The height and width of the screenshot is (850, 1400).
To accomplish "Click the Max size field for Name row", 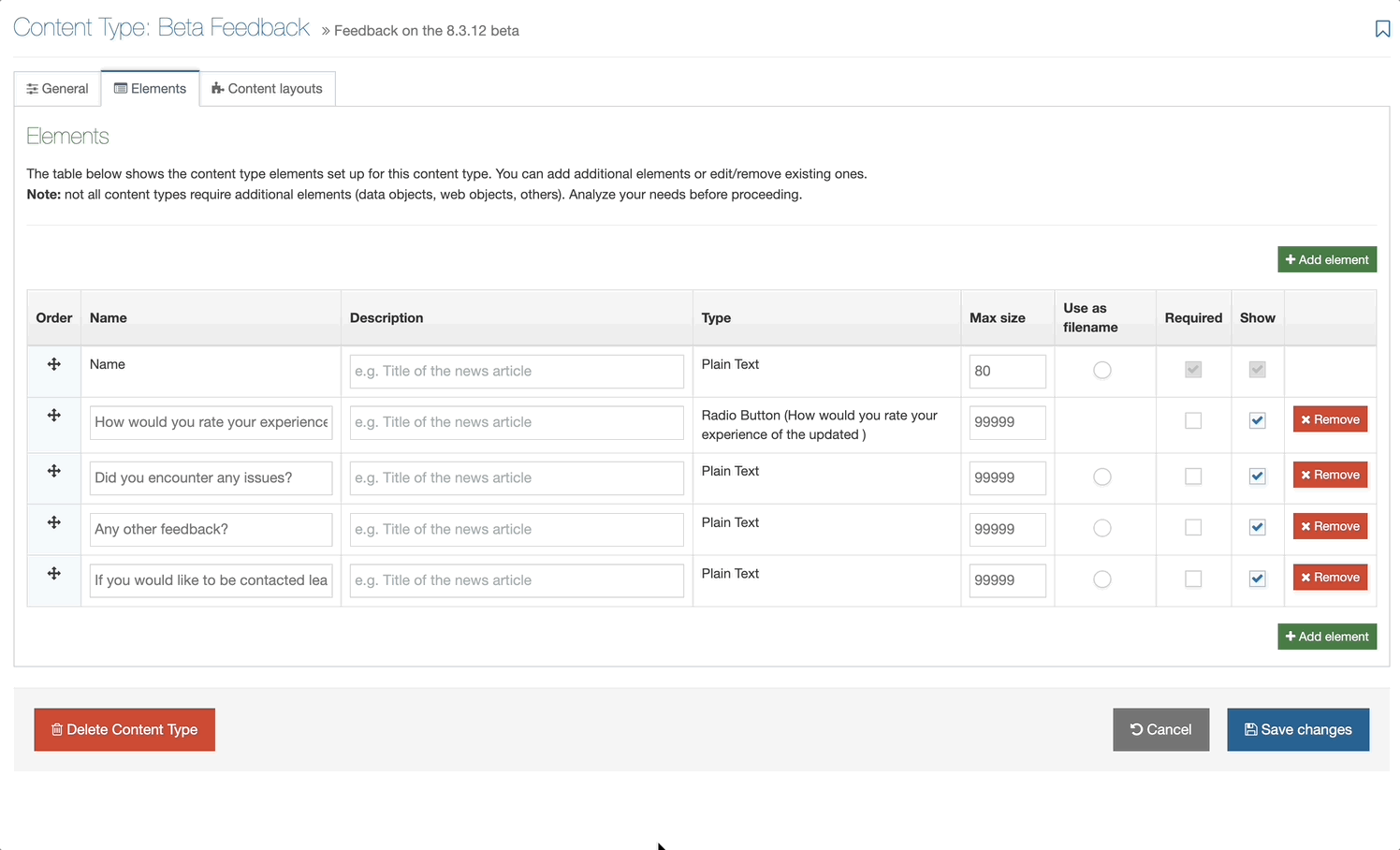I will pyautogui.click(x=1007, y=372).
